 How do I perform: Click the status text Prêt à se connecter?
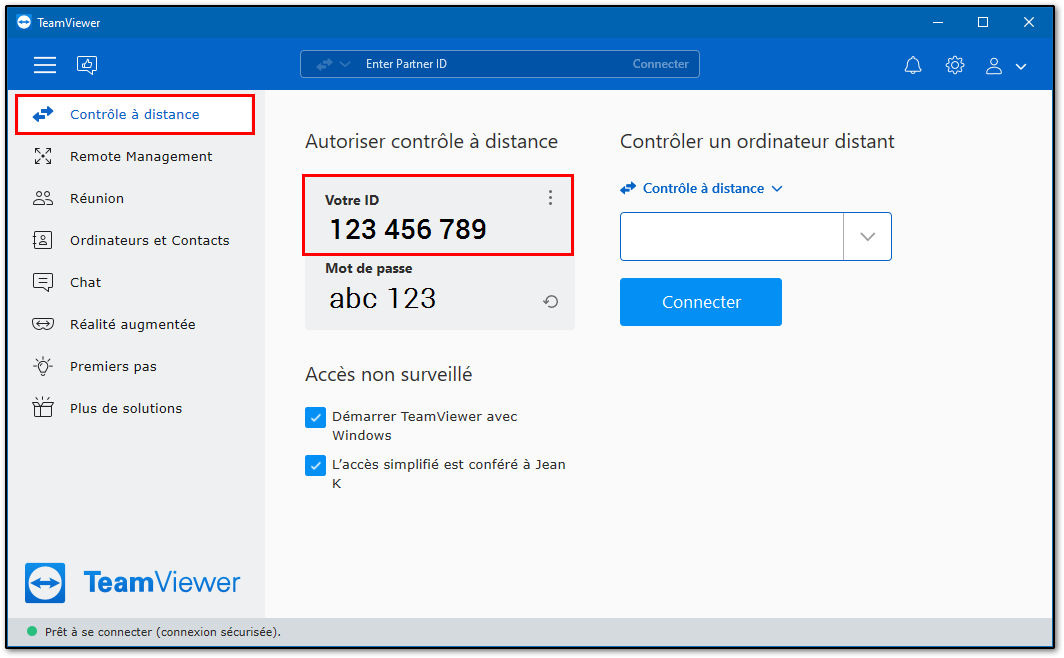[x=163, y=632]
